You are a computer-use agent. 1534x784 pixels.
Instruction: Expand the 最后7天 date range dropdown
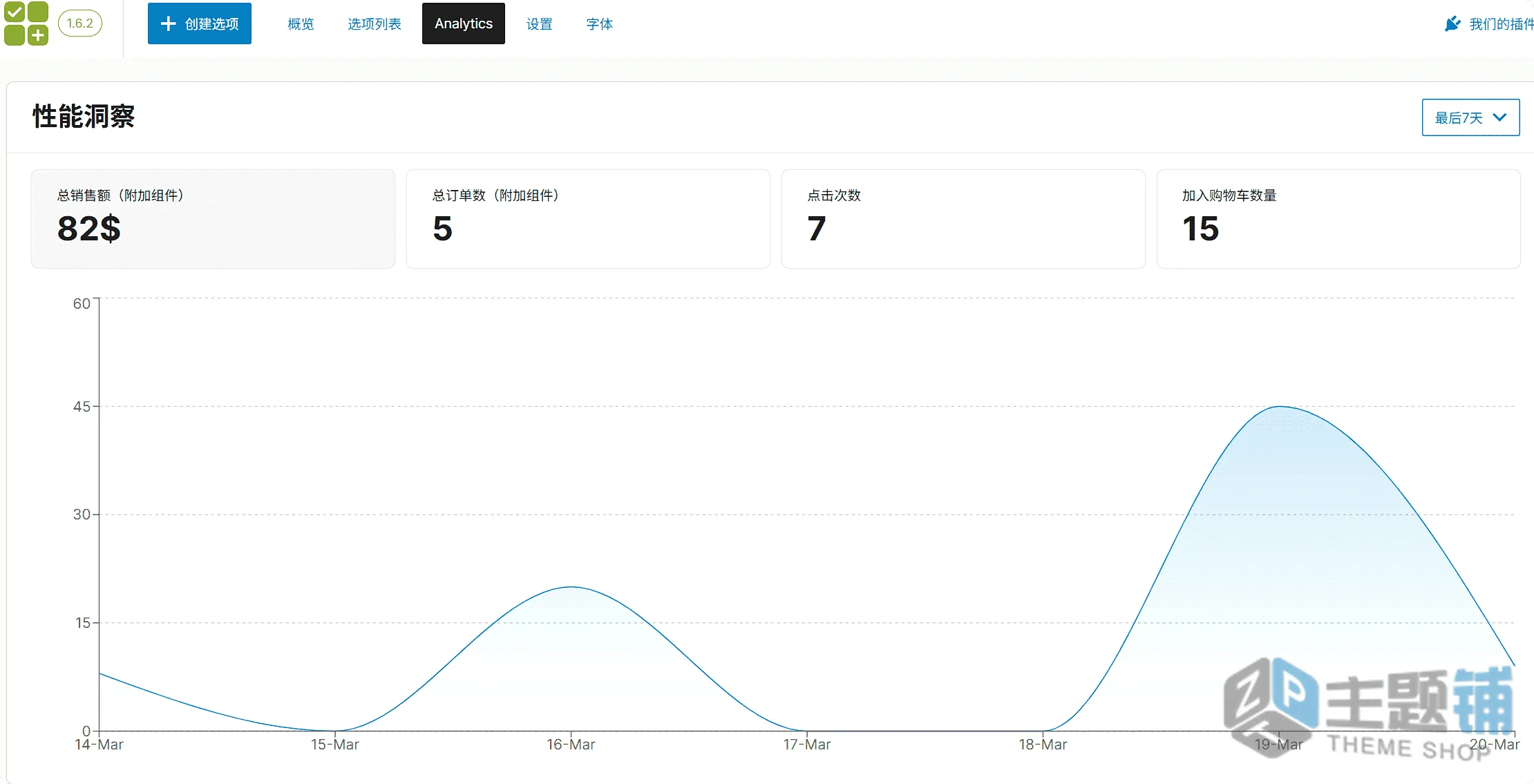coord(1470,117)
